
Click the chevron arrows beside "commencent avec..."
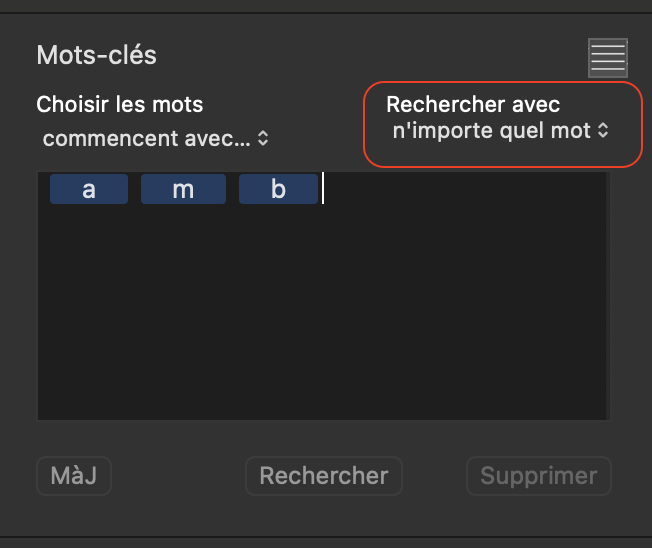263,138
